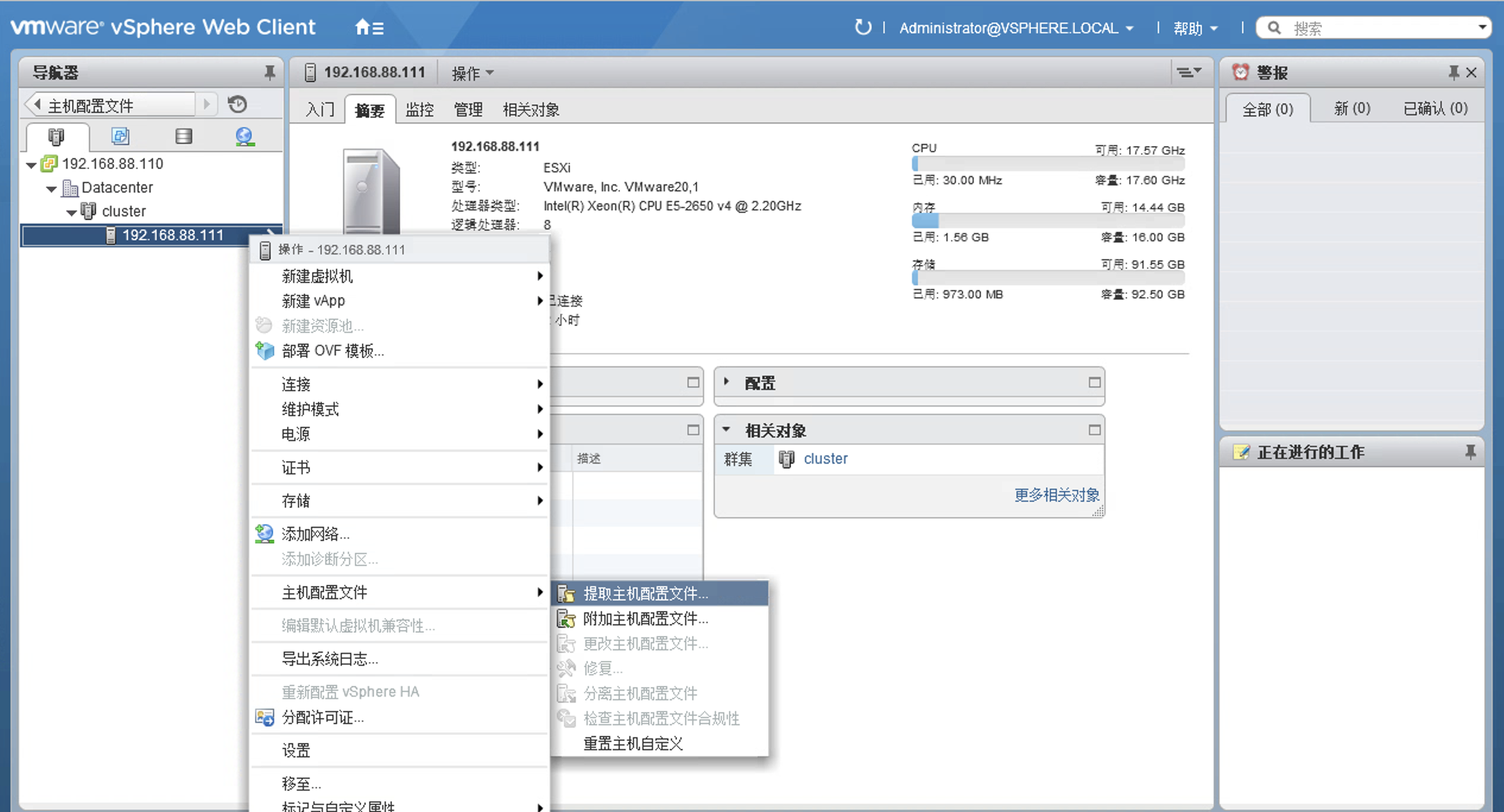Click the 添加网络 globe icon

265,533
